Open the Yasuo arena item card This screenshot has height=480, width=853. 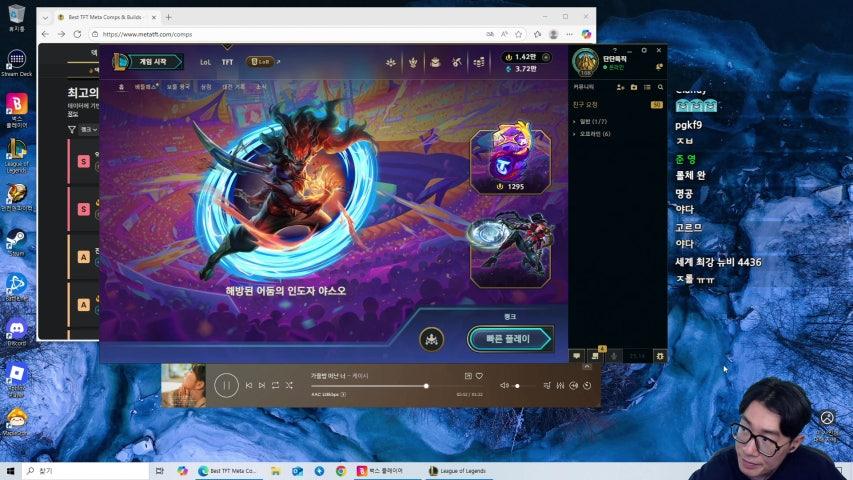510,249
